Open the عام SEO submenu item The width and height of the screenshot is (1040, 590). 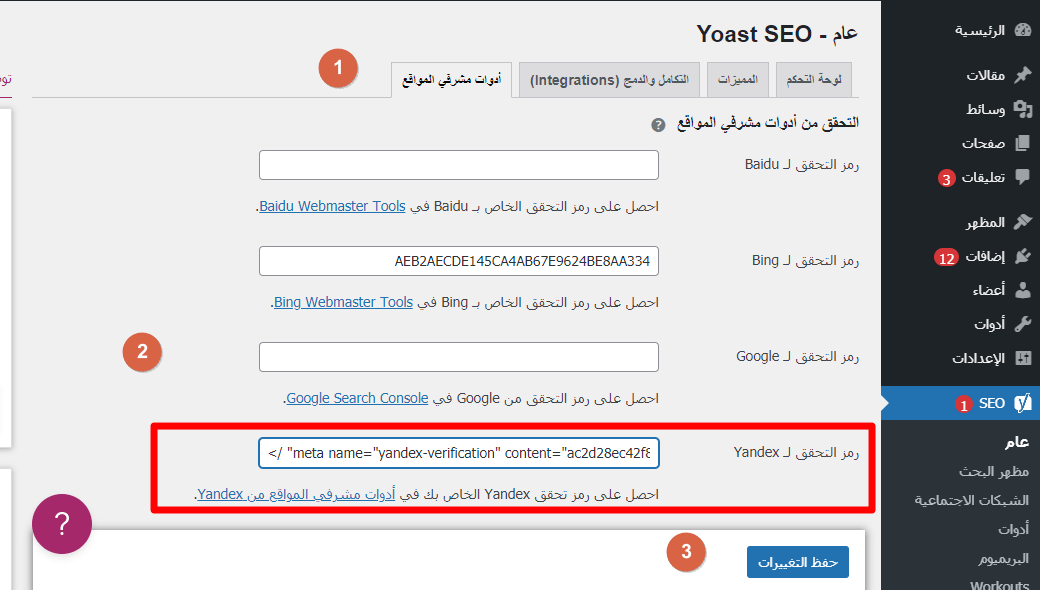click(1017, 442)
